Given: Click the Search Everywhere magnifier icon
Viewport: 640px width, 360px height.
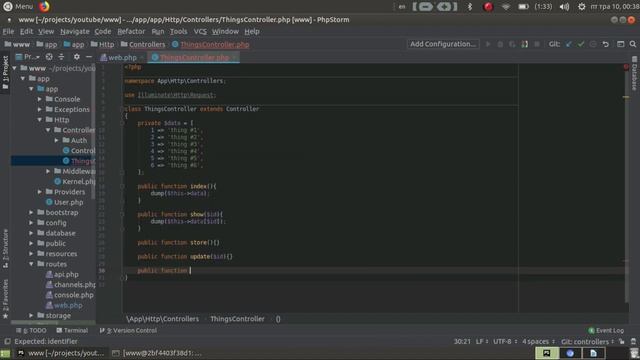Looking at the screenshot, I should tap(633, 44).
